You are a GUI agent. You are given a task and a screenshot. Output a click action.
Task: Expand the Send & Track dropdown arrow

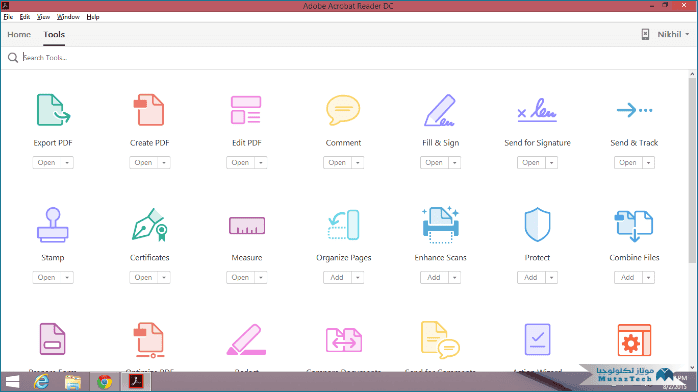pyautogui.click(x=649, y=163)
